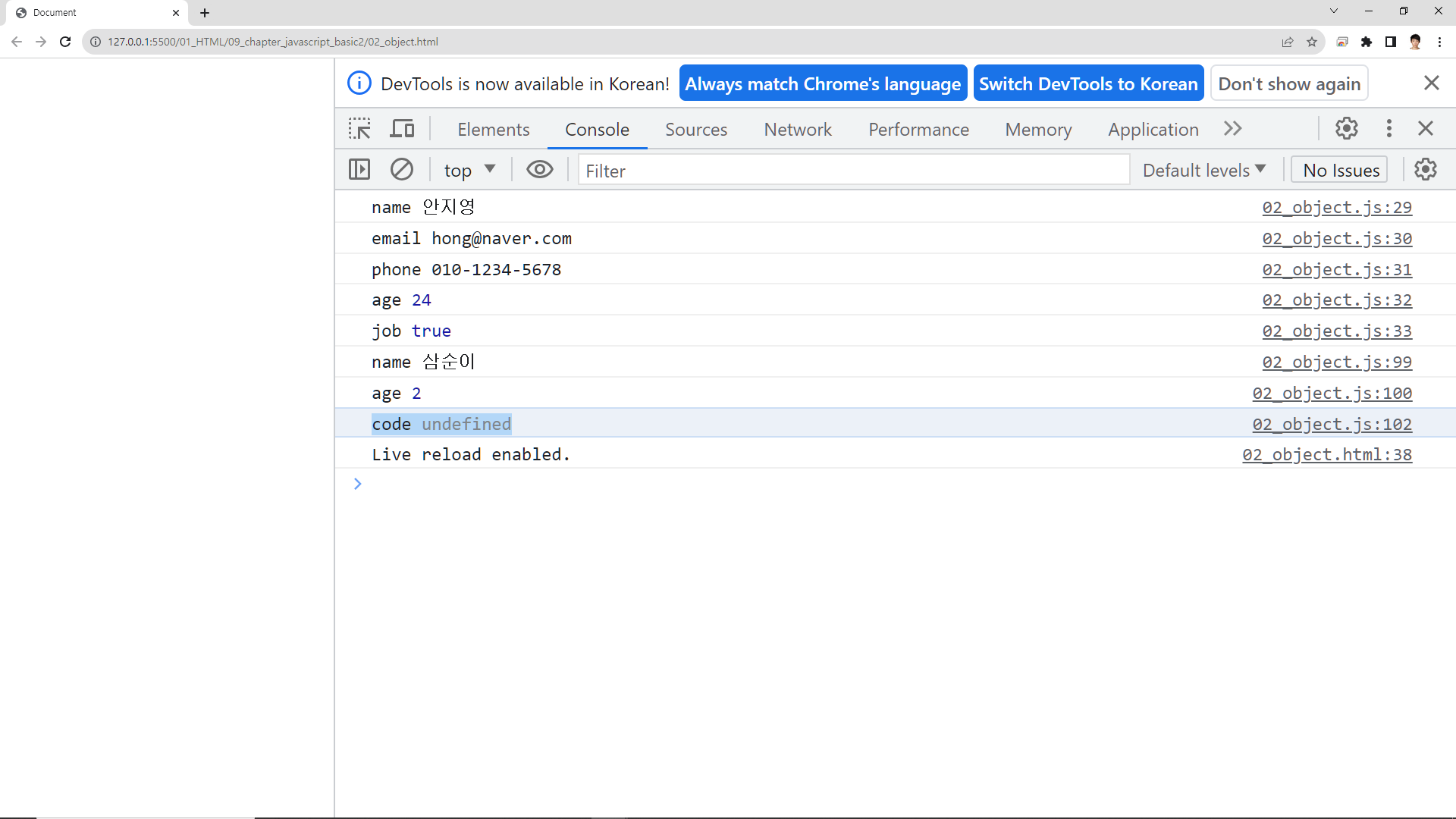Close the DevTools panel
The width and height of the screenshot is (1456, 819).
(x=1426, y=128)
